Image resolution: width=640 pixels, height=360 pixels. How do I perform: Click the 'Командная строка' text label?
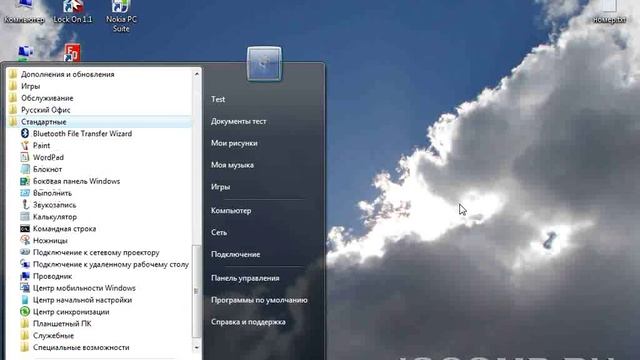64,229
